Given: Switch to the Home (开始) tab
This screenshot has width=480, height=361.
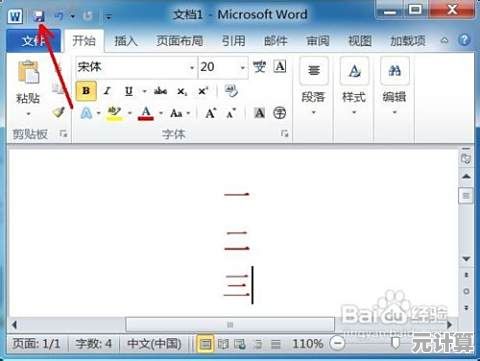Looking at the screenshot, I should coord(84,41).
